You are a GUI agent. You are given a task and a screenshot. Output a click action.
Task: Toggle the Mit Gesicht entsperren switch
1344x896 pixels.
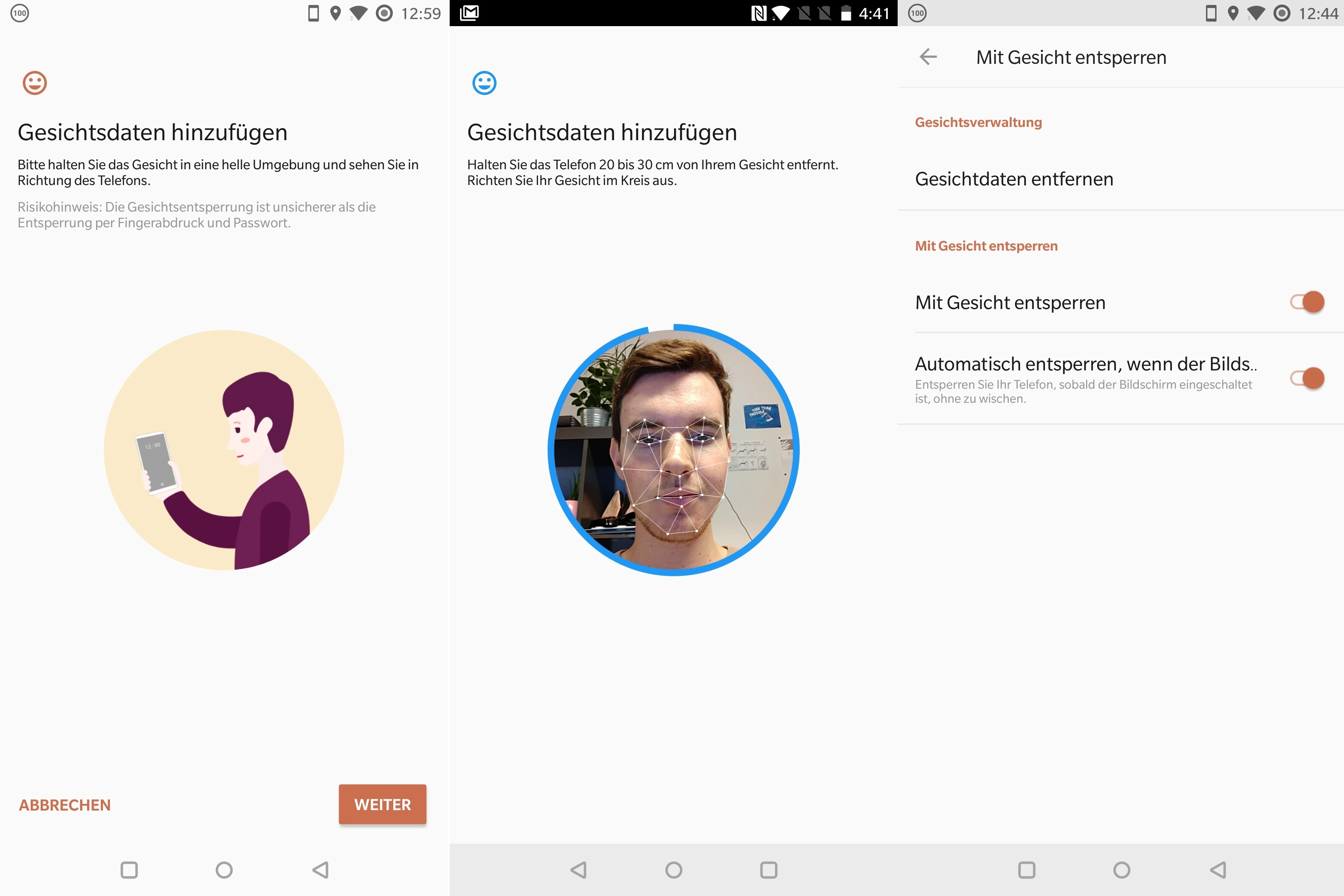tap(1307, 302)
